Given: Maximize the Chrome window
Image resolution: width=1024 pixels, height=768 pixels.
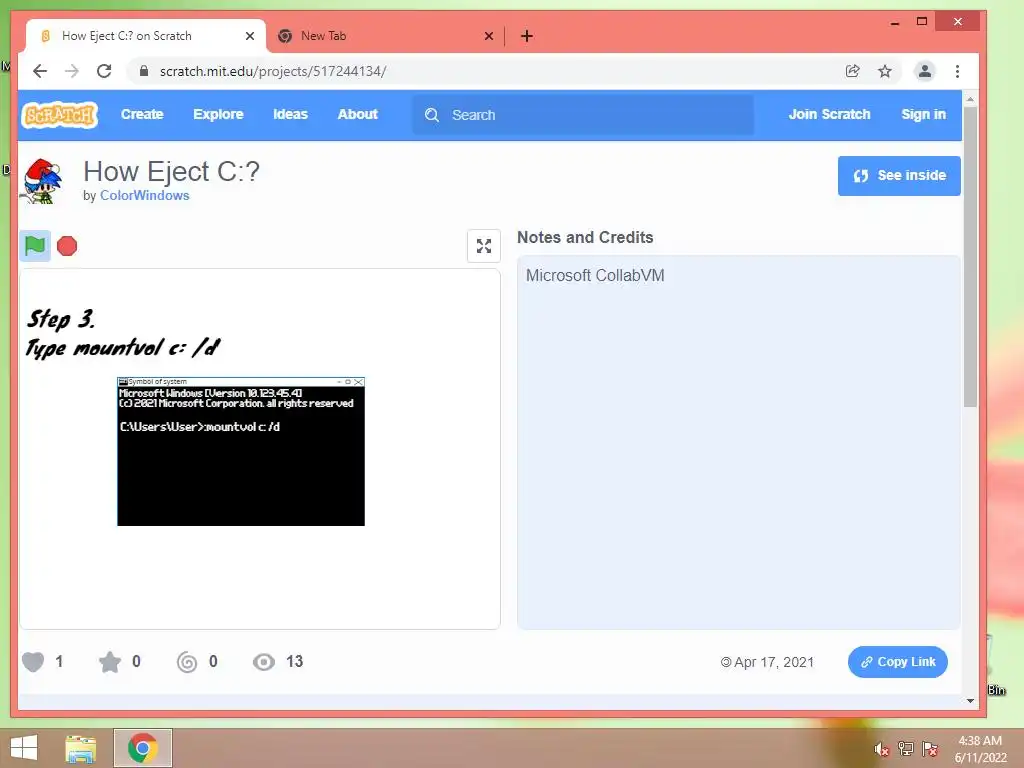Looking at the screenshot, I should pos(921,22).
